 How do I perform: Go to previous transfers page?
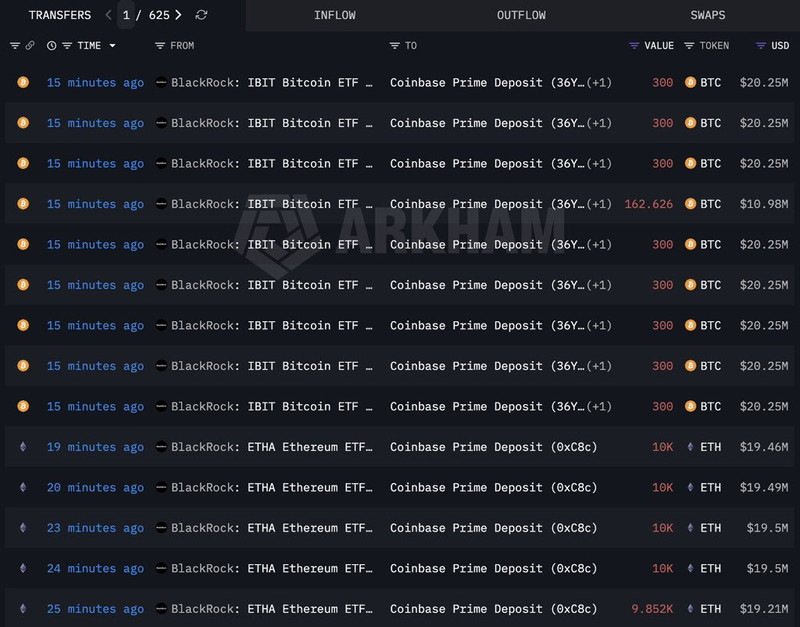point(109,15)
